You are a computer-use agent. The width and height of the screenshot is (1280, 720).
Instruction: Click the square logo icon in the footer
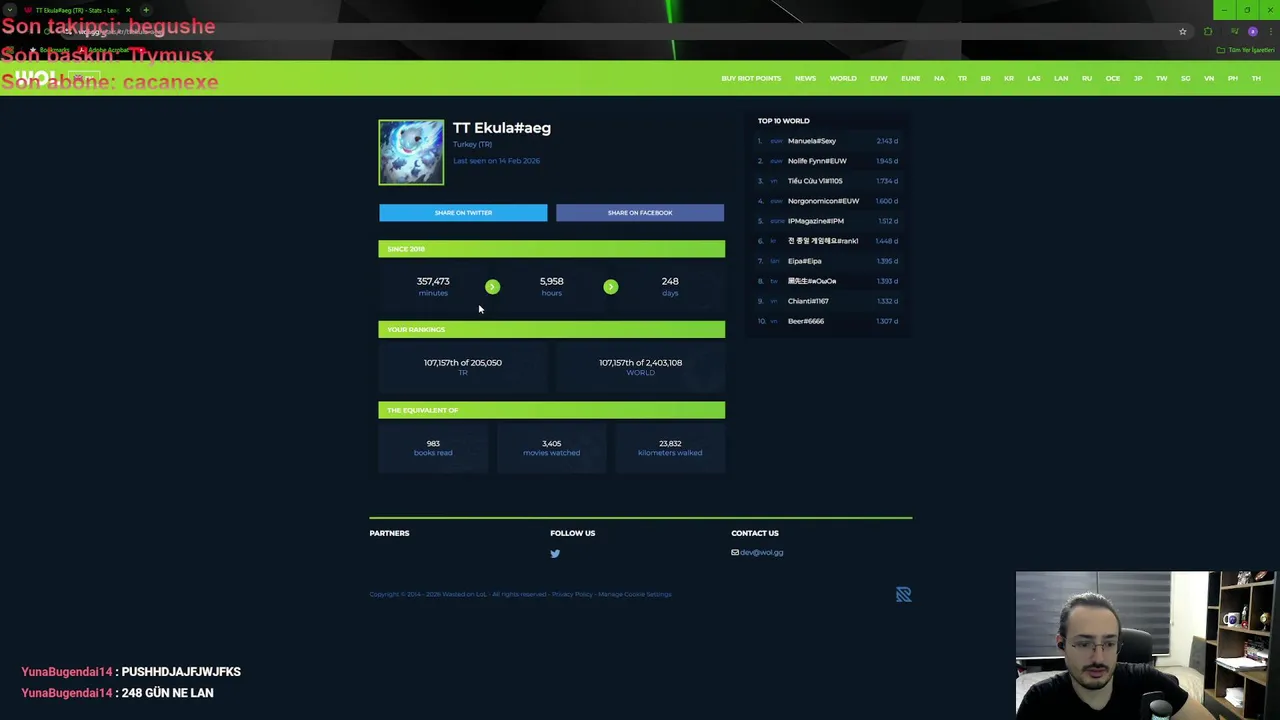pos(903,594)
